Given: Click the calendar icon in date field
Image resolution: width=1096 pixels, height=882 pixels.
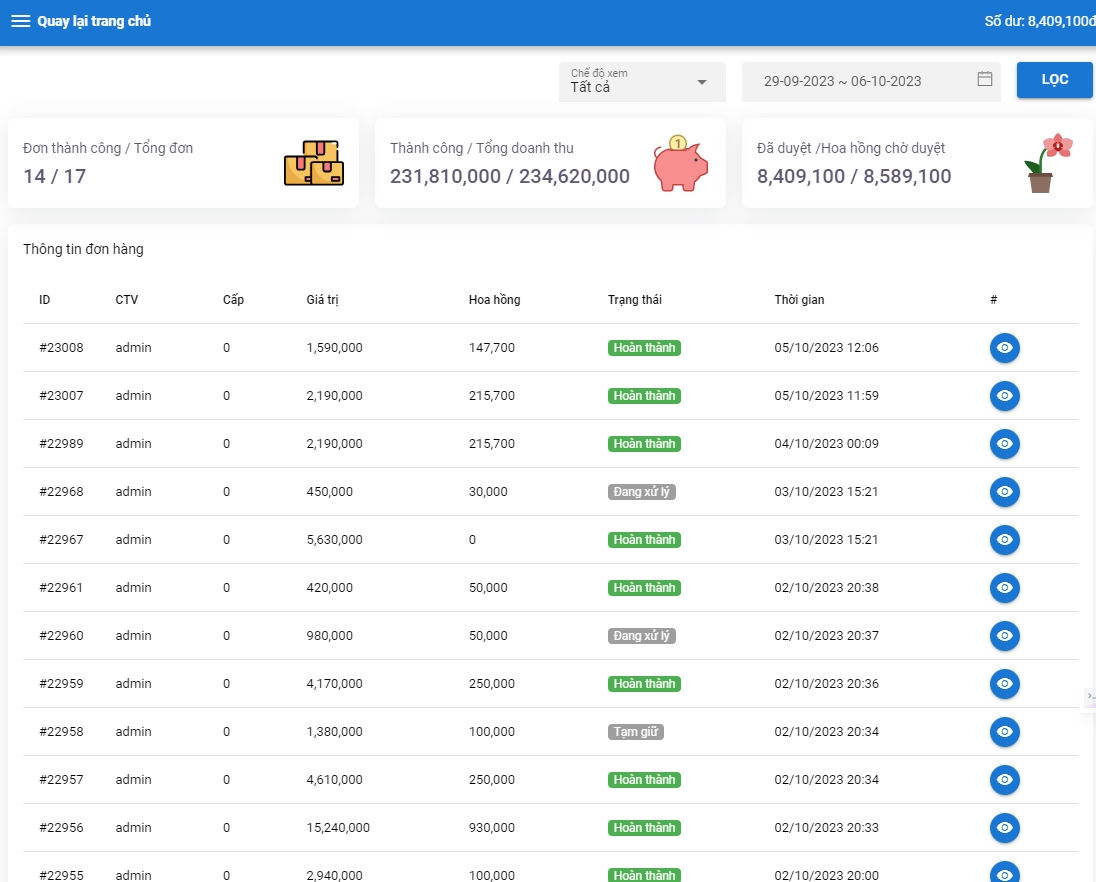Looking at the screenshot, I should pyautogui.click(x=984, y=80).
